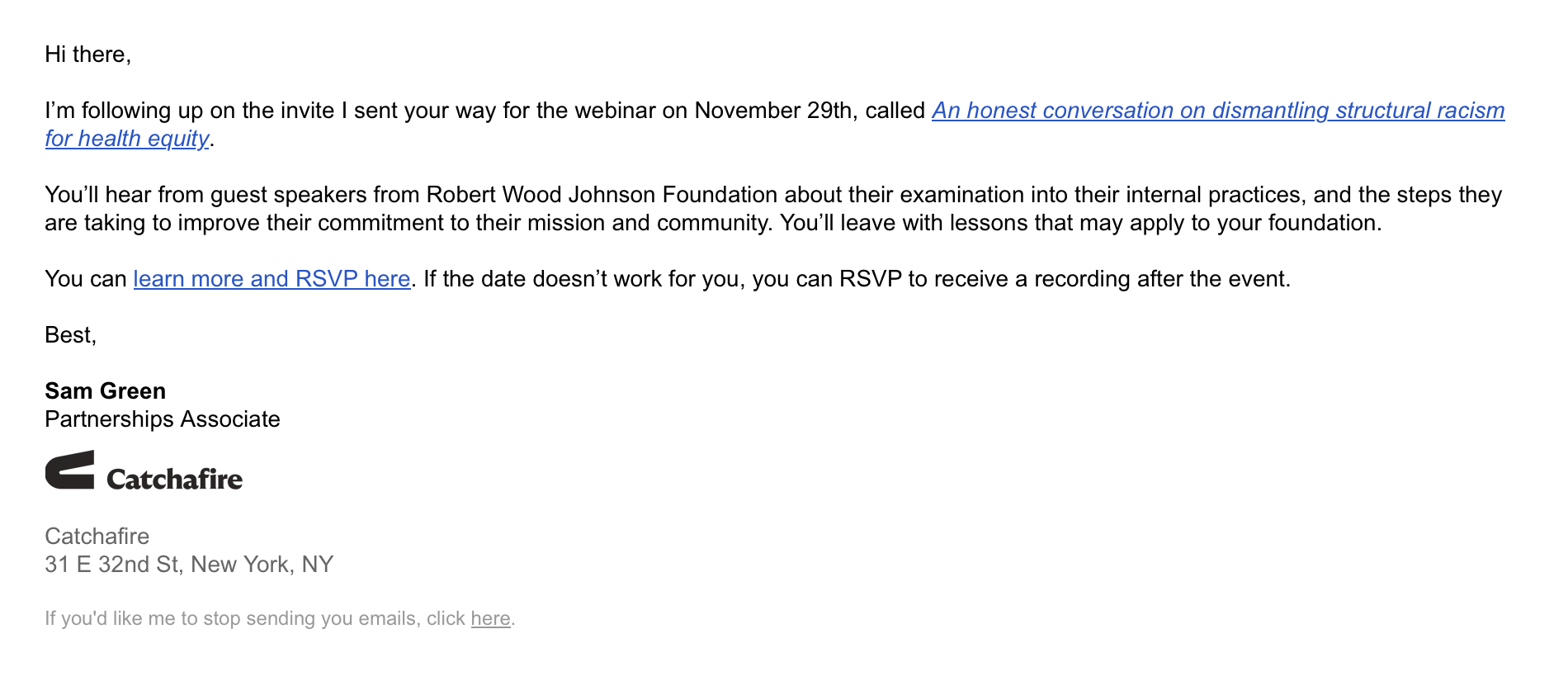Click the address "31 E 32nd St, New York, NY"
The width and height of the screenshot is (1568, 700).
[x=188, y=565]
